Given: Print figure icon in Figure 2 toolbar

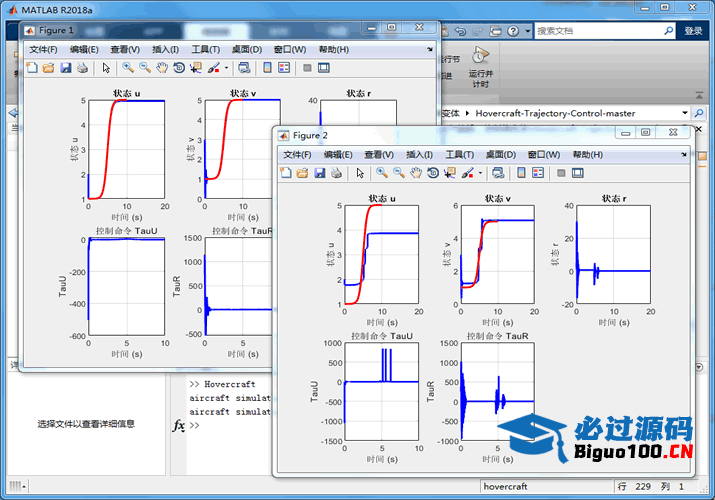Looking at the screenshot, I should pos(337,173).
